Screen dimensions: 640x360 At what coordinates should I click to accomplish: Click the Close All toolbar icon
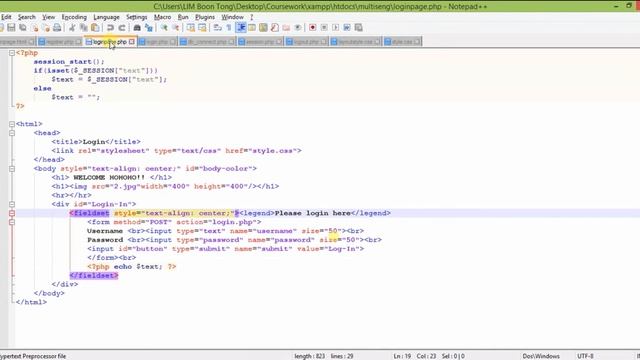(x=46, y=28)
